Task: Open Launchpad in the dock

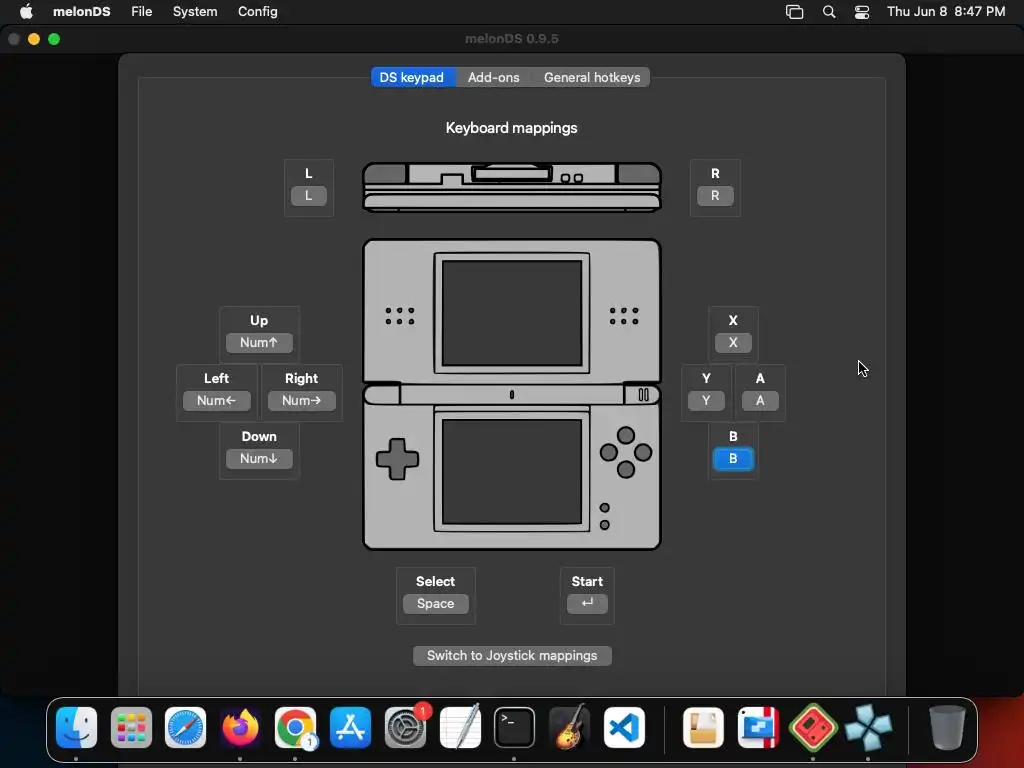Action: (131, 727)
